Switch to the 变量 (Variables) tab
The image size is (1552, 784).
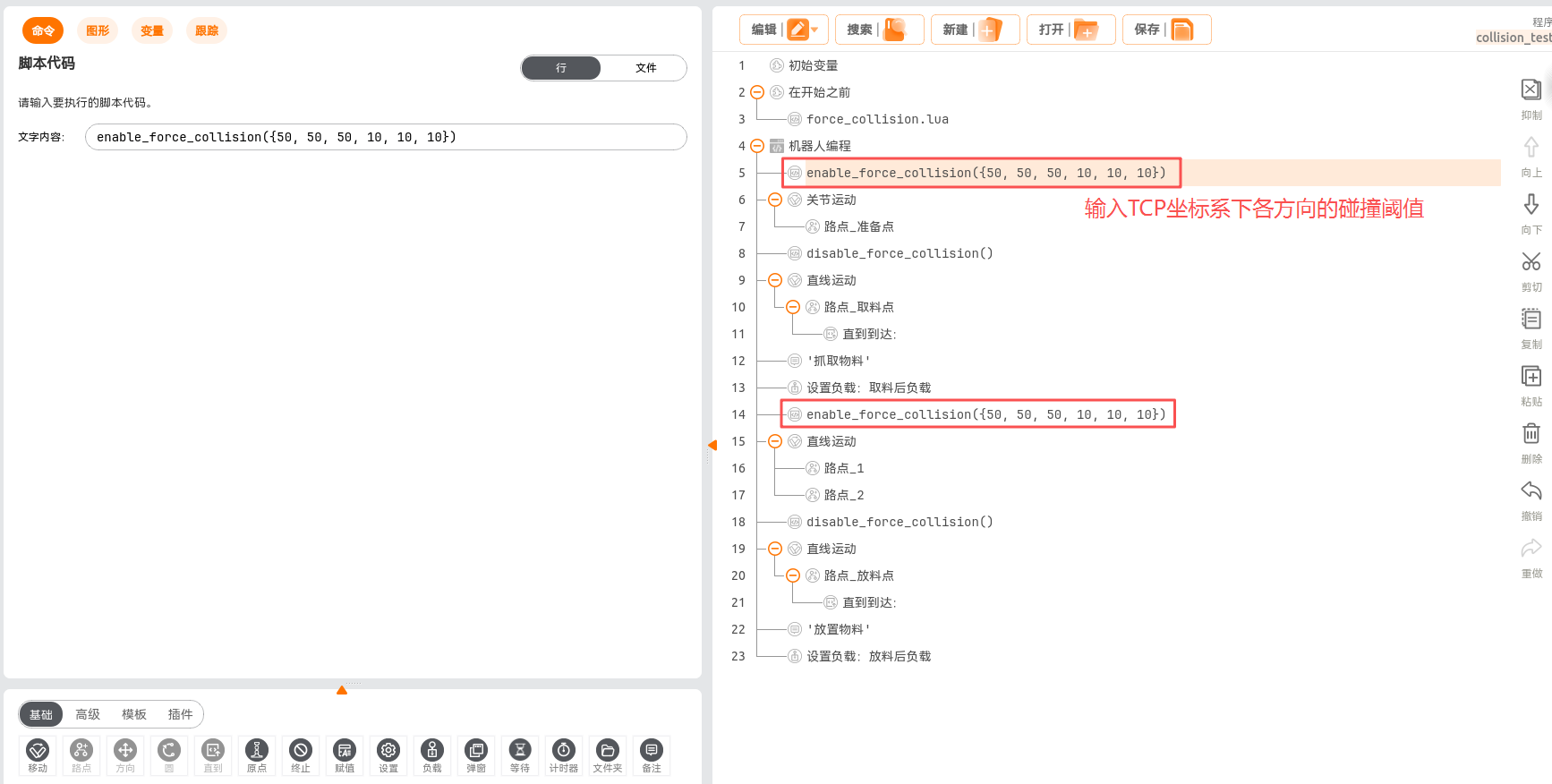tap(152, 30)
